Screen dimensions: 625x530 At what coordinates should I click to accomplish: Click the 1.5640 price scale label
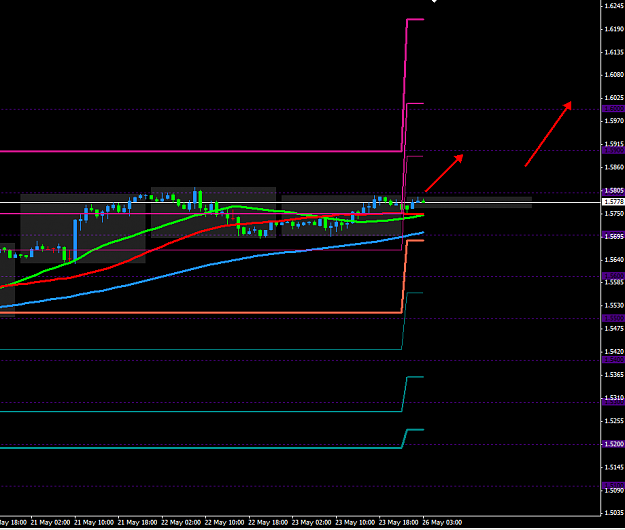pos(614,259)
